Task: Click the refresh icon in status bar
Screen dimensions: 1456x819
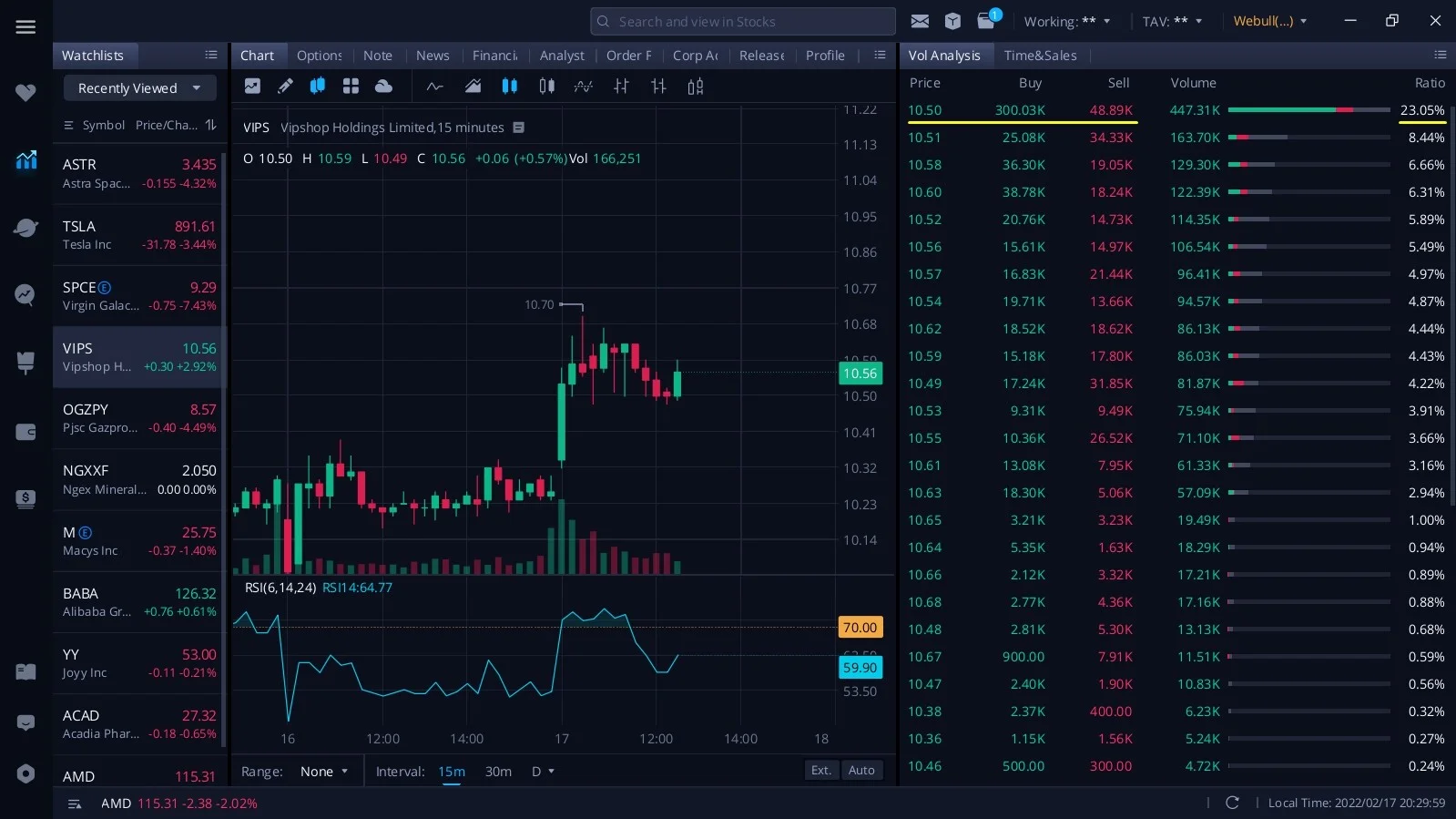Action: tap(1232, 803)
